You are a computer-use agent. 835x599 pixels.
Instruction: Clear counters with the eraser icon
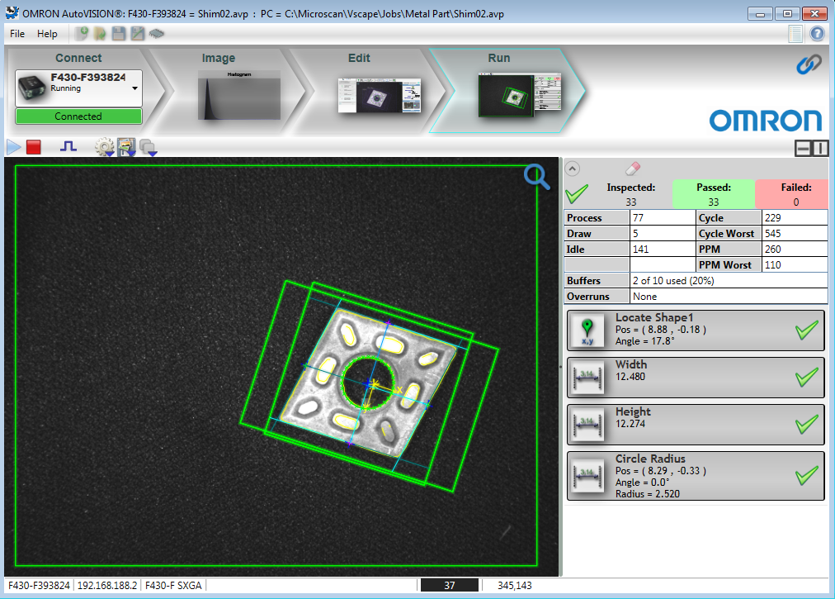pyautogui.click(x=632, y=169)
